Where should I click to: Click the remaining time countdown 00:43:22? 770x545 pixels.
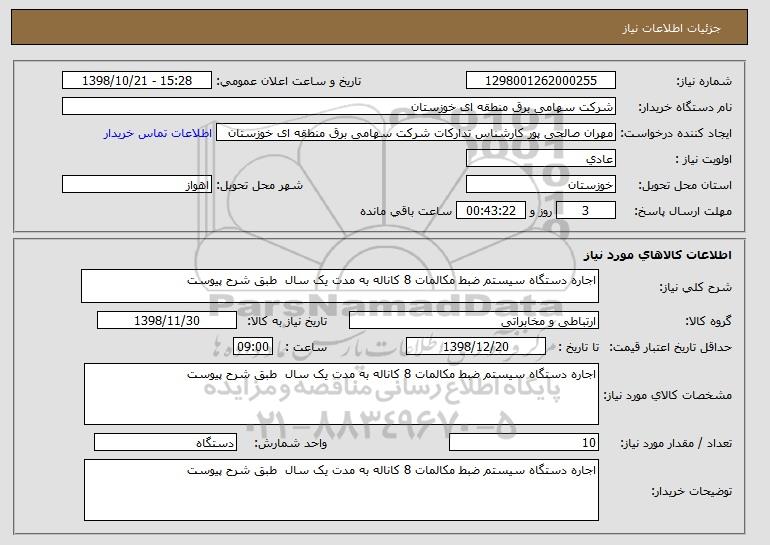(490, 211)
